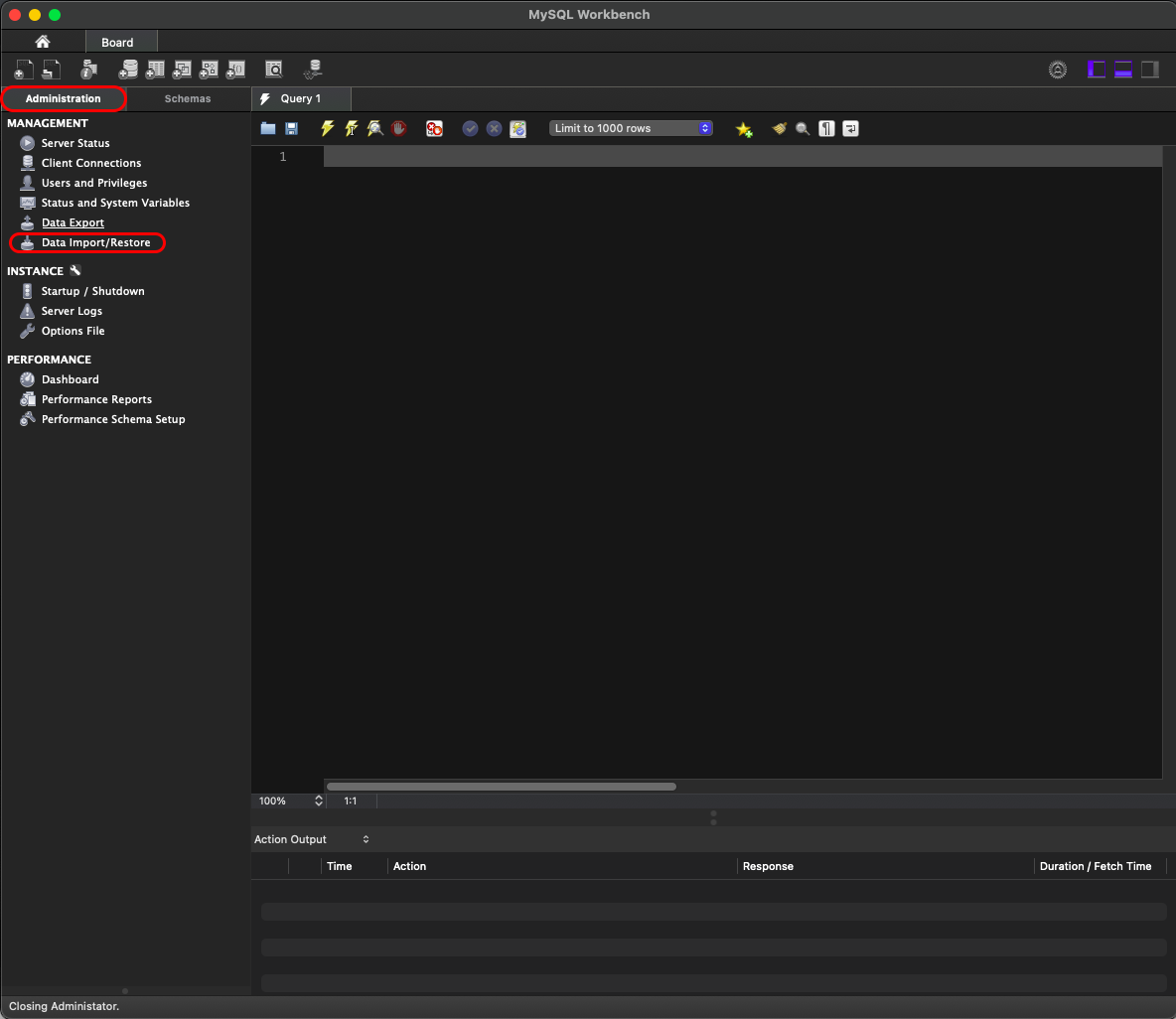The height and width of the screenshot is (1019, 1176).
Task: Open Options File
Action: tap(73, 331)
